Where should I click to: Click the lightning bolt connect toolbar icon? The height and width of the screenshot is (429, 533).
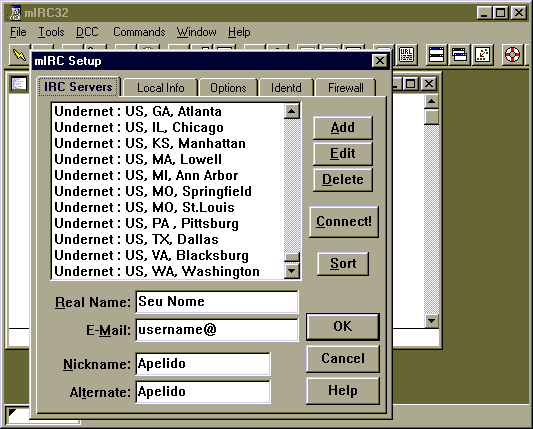click(x=19, y=54)
